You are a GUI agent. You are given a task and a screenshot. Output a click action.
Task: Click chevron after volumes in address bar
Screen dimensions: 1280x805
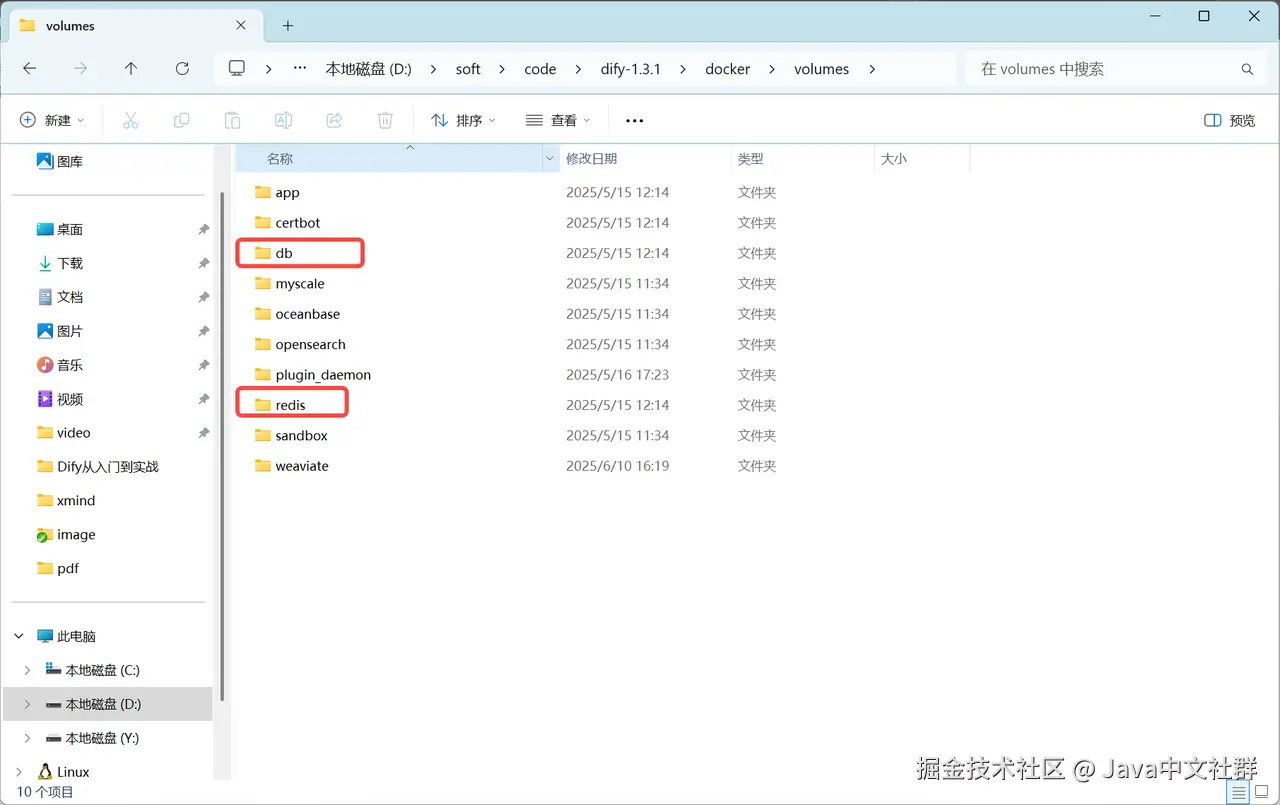coord(872,69)
